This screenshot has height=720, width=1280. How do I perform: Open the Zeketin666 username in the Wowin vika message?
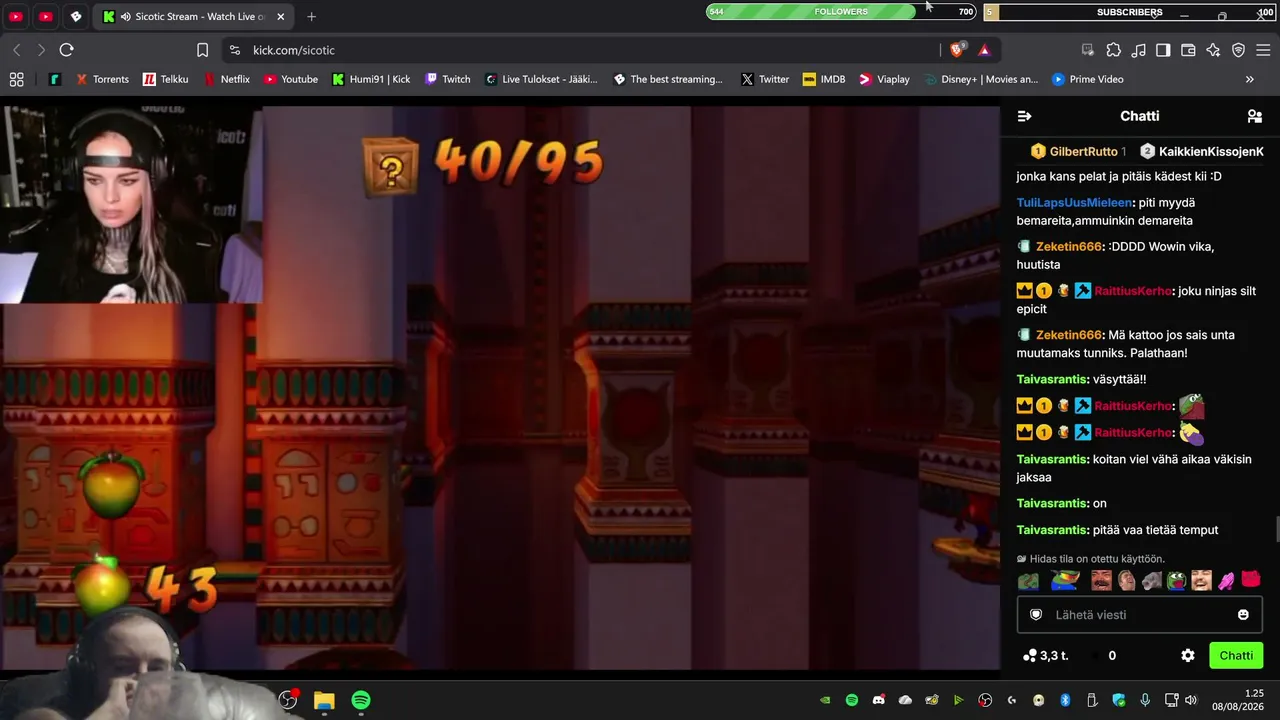(1069, 247)
